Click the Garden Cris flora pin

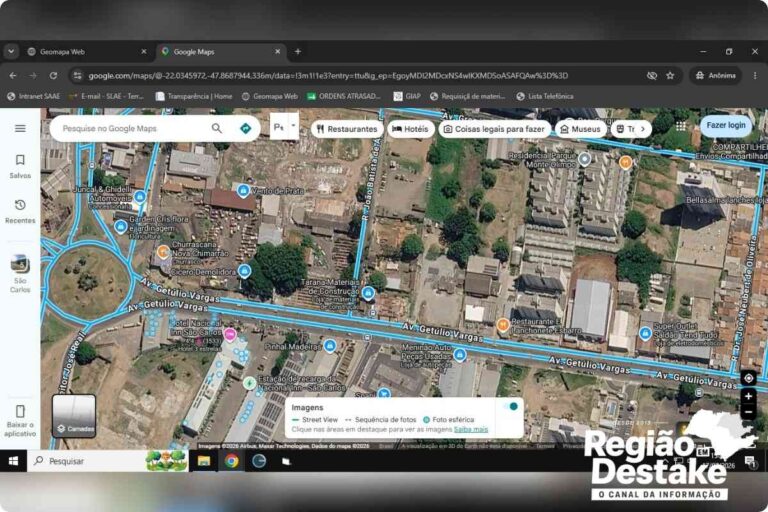120,227
